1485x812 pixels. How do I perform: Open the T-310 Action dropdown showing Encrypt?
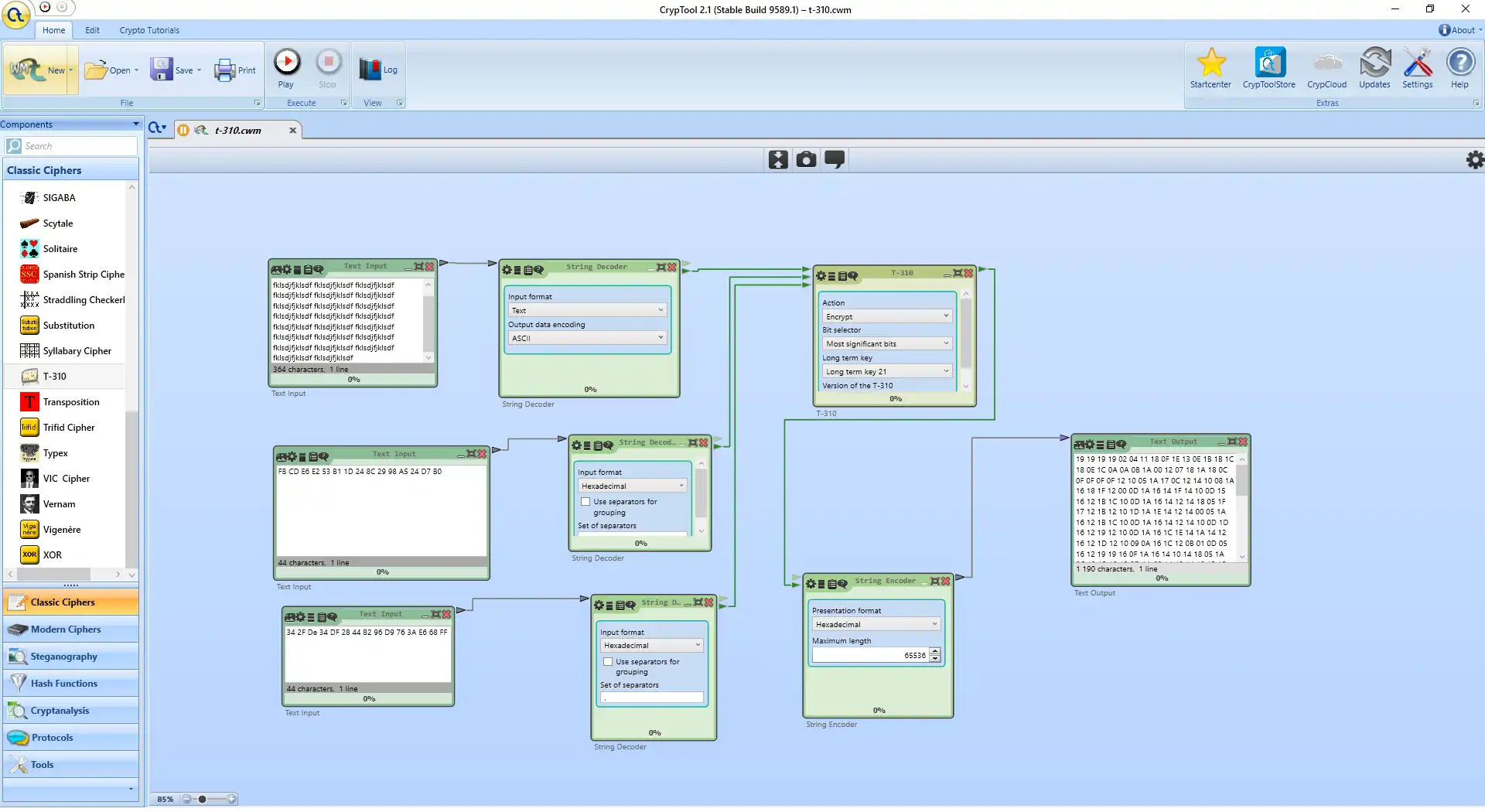886,316
